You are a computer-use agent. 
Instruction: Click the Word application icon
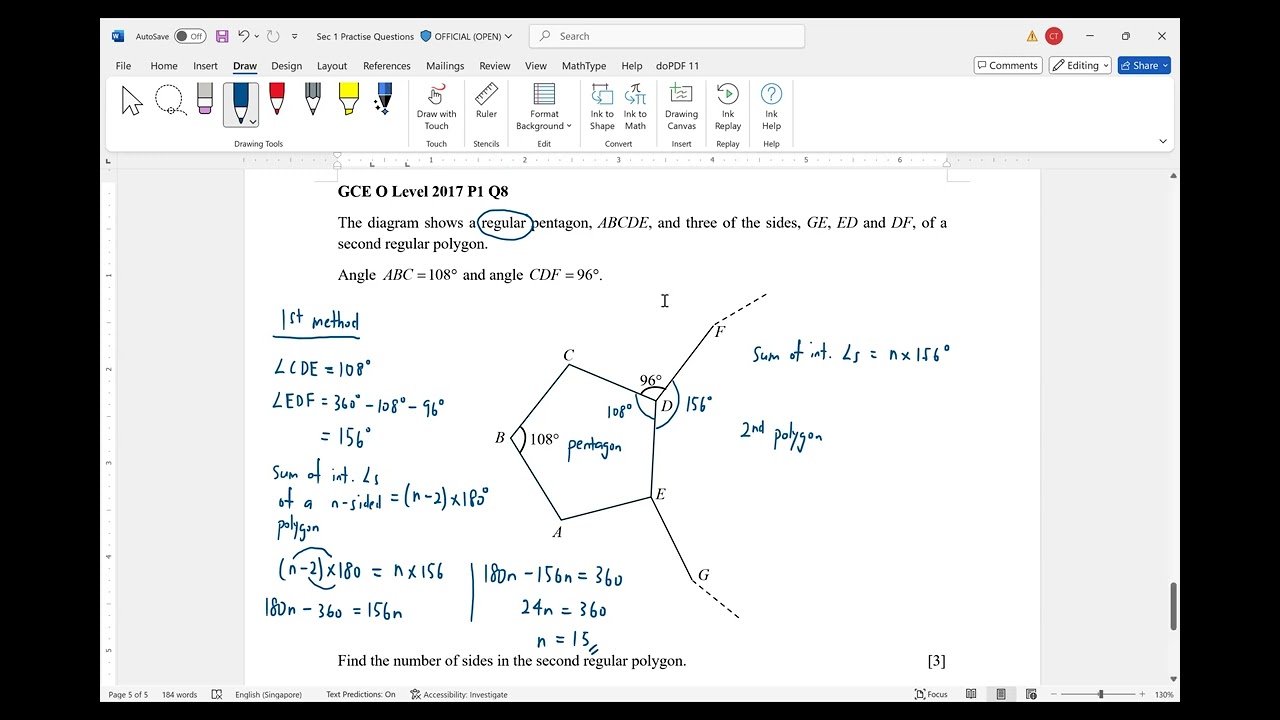coord(118,36)
